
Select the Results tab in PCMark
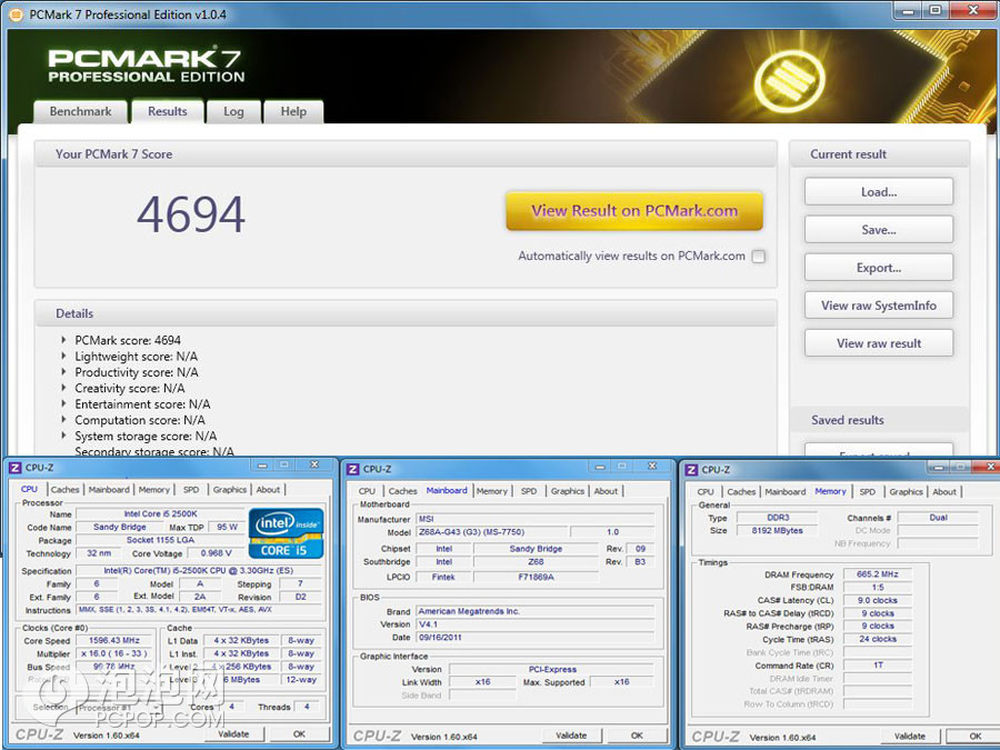coord(168,112)
